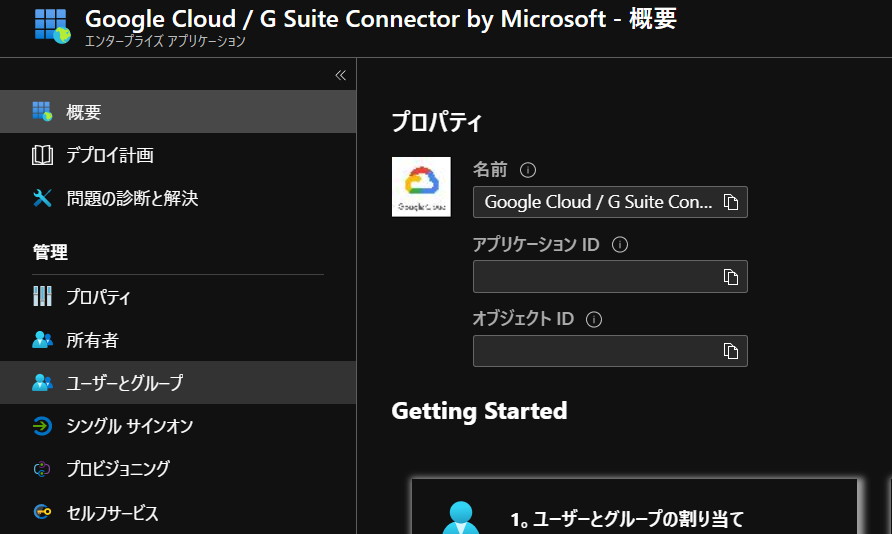Click the プロパティ bars icon in sidebar
Viewport: 892px width, 534px height.
point(42,297)
